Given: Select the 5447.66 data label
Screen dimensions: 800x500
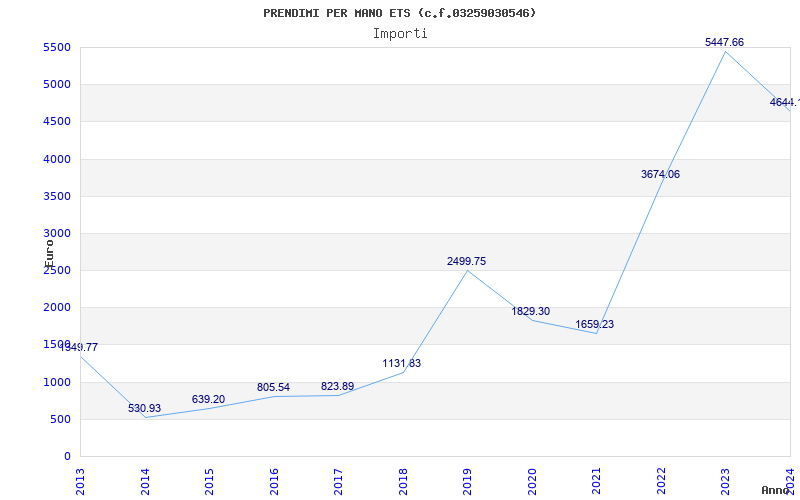Looking at the screenshot, I should (724, 42).
